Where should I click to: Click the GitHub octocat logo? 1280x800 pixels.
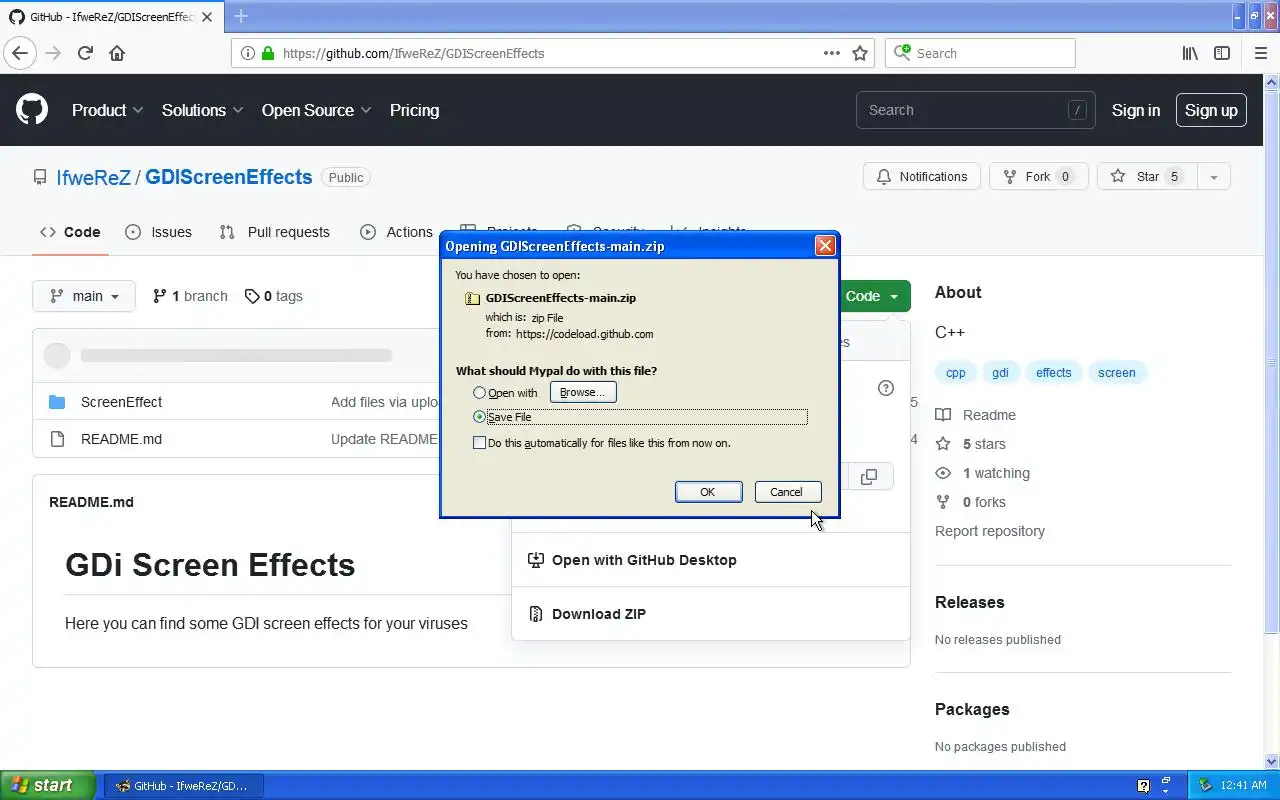point(32,110)
